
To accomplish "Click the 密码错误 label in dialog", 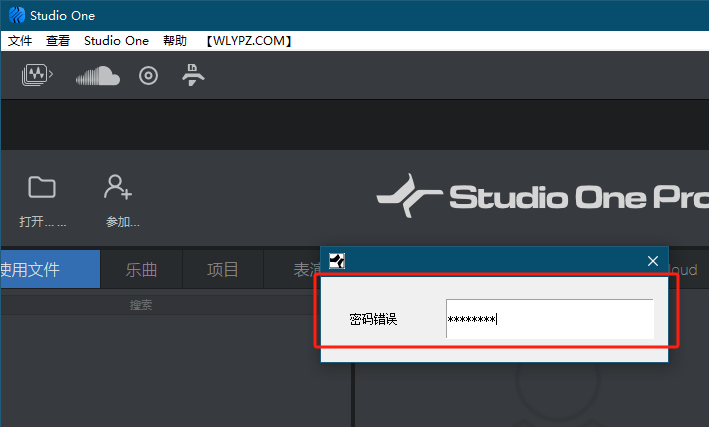I will point(373,319).
